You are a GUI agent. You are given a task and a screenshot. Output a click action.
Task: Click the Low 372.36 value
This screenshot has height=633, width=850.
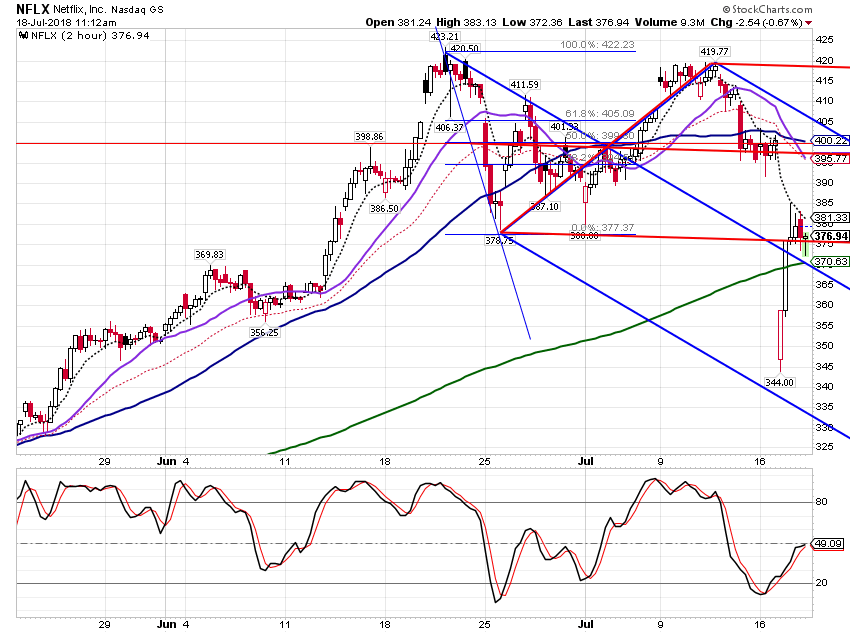[532, 22]
